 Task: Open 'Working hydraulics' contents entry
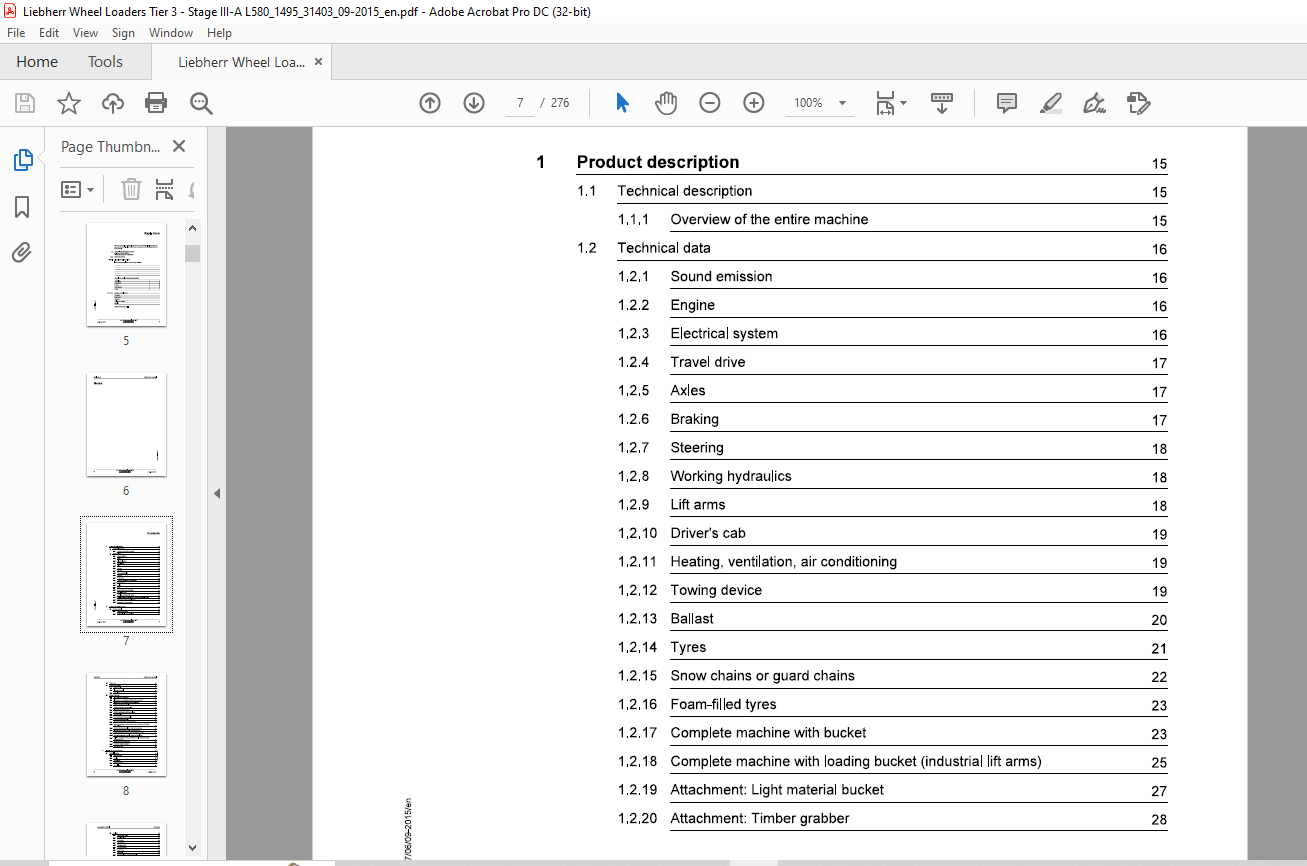pos(730,476)
